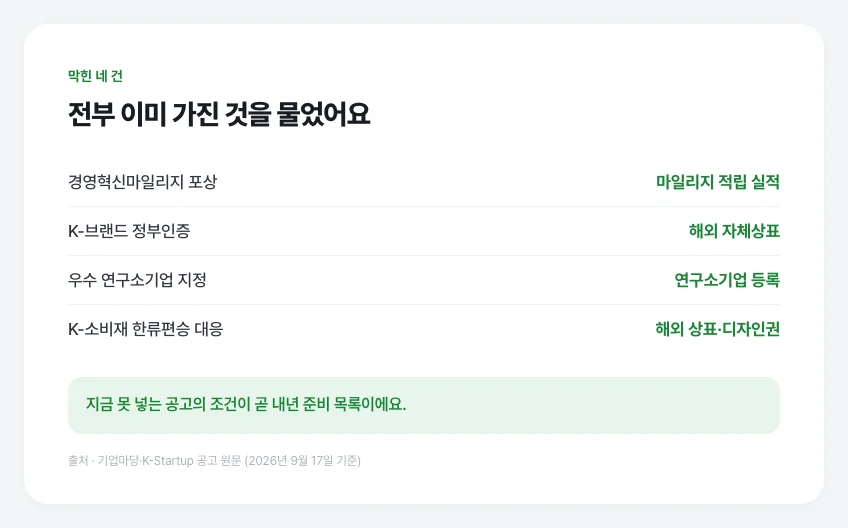Select the 'K-브랜드 정부인증' row label
Image resolution: width=848 pixels, height=528 pixels.
pos(129,231)
